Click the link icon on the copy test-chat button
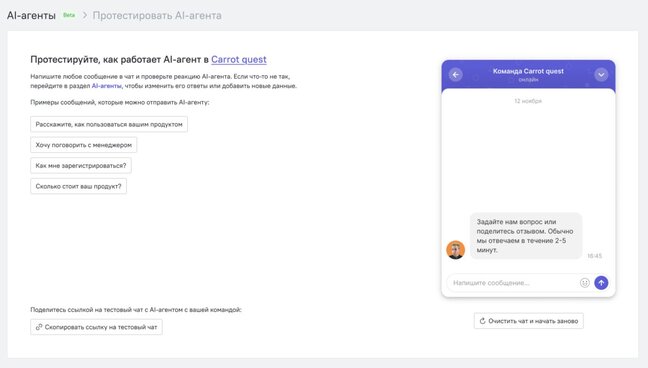 tap(39, 327)
